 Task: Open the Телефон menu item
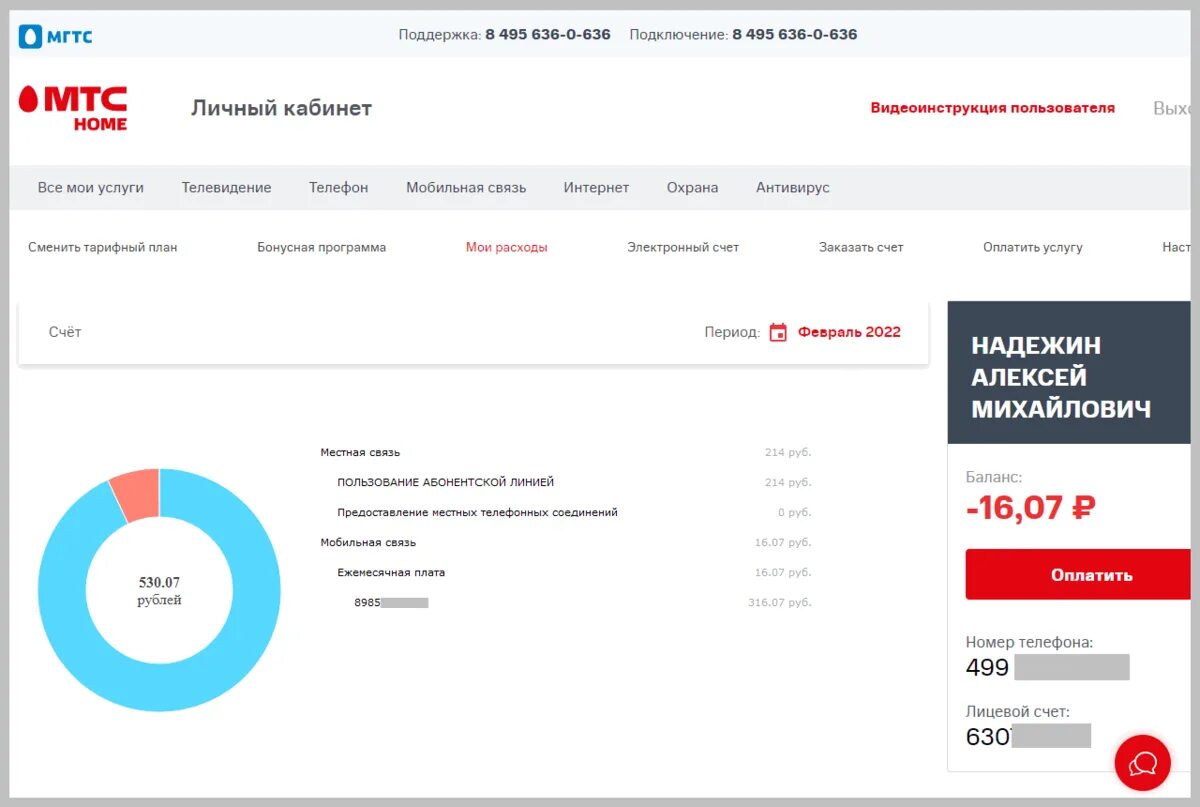pos(338,187)
